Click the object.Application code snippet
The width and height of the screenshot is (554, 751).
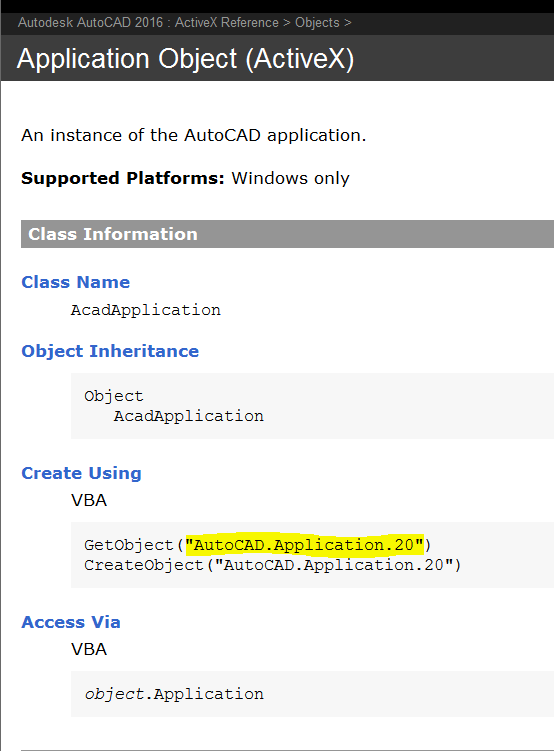click(174, 694)
